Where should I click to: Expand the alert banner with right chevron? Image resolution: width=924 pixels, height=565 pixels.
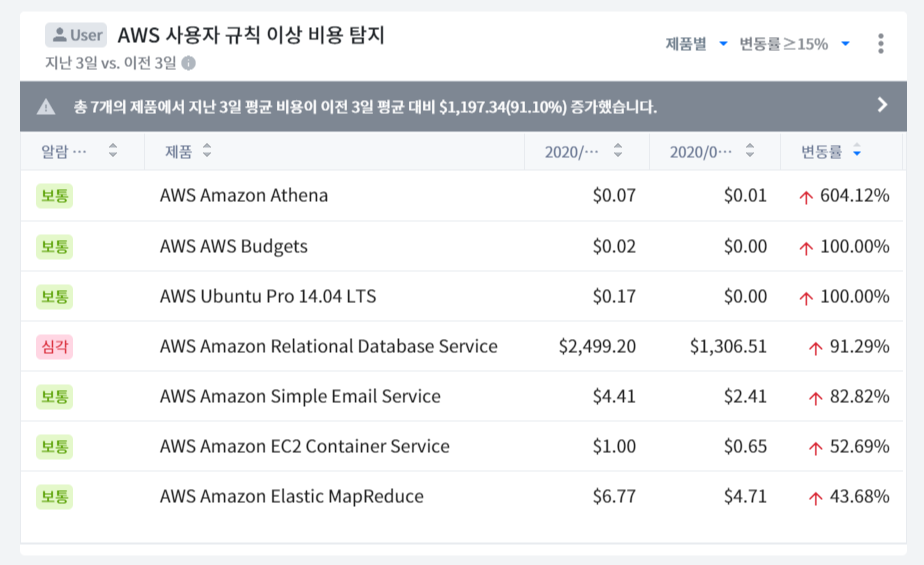(x=882, y=105)
